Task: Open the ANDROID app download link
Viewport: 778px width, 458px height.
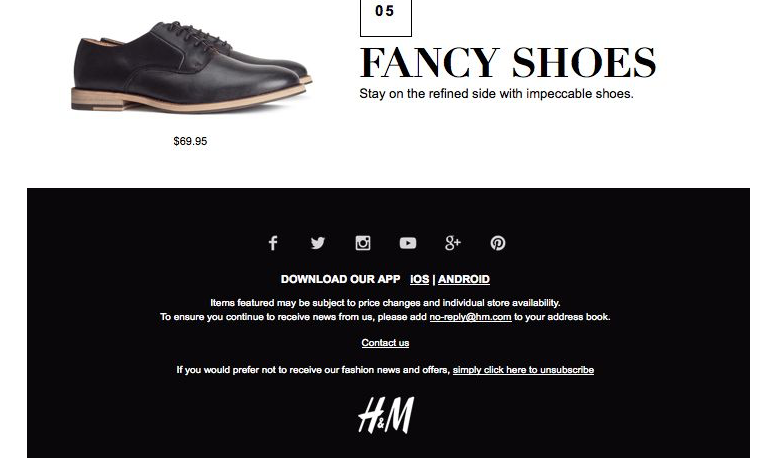Action: (x=463, y=279)
